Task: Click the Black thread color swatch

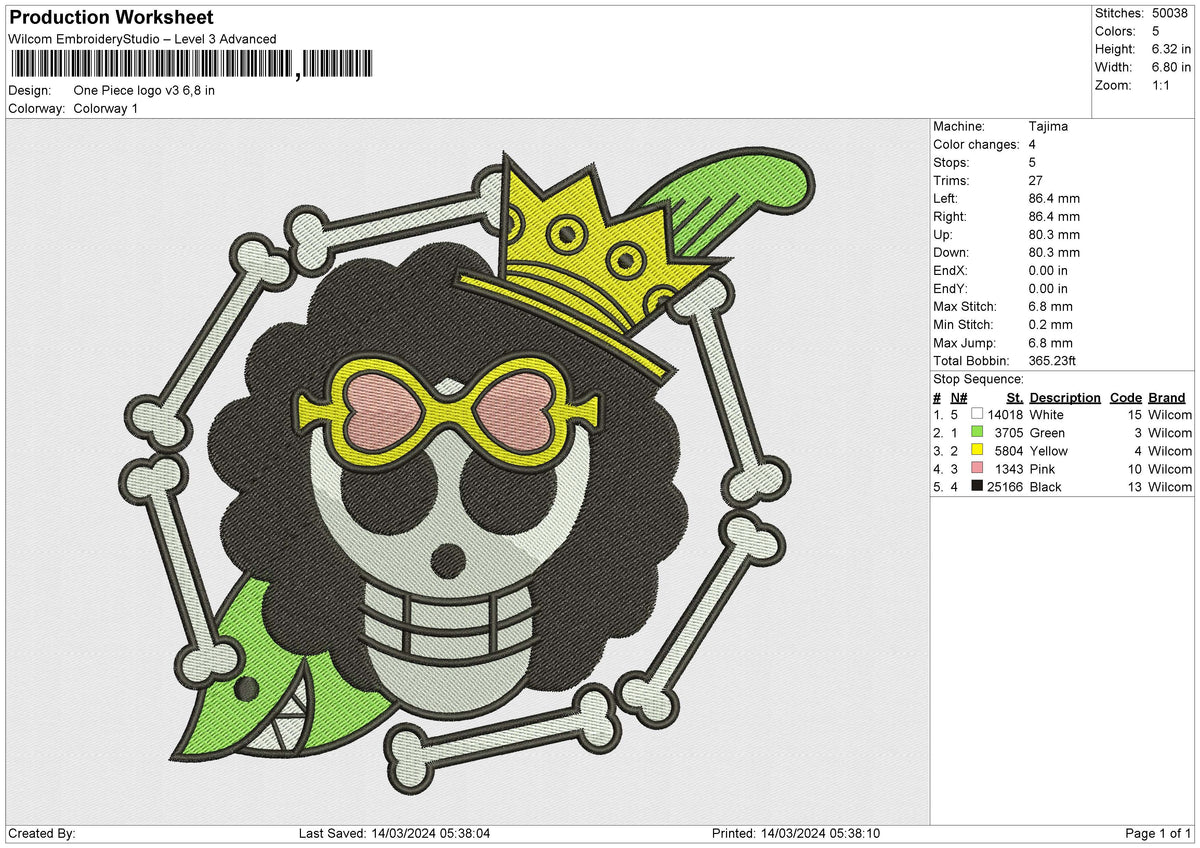Action: [x=977, y=486]
